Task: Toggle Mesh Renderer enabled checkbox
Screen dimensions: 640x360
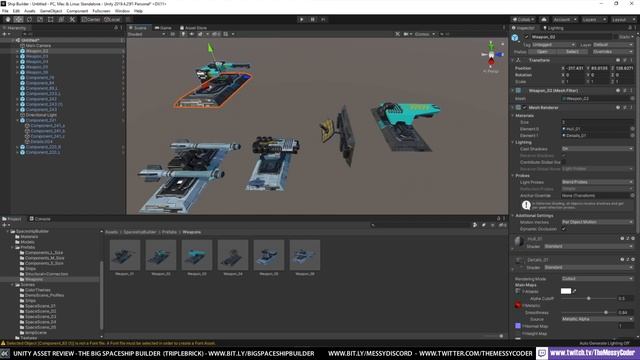Action: tap(525, 108)
